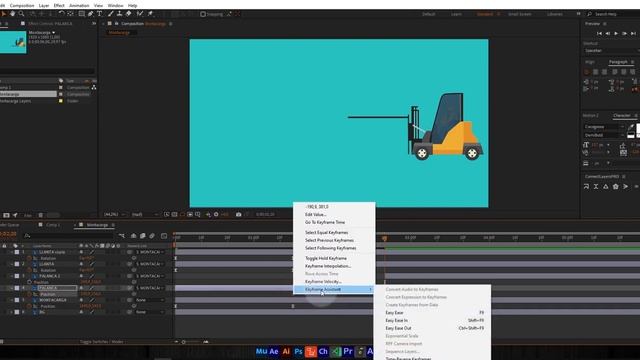Open the Animation menu

click(79, 6)
